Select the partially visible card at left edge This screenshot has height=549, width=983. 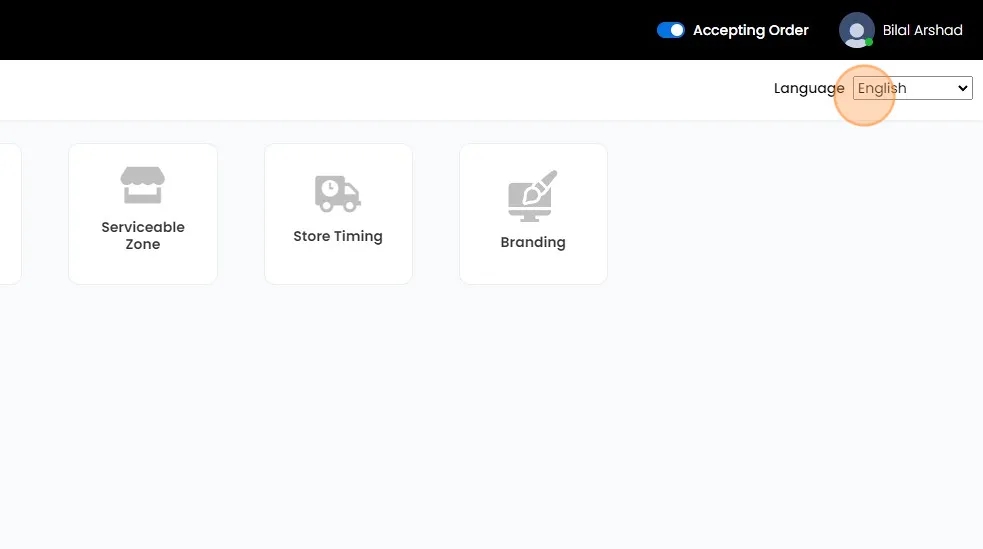click(x=9, y=213)
